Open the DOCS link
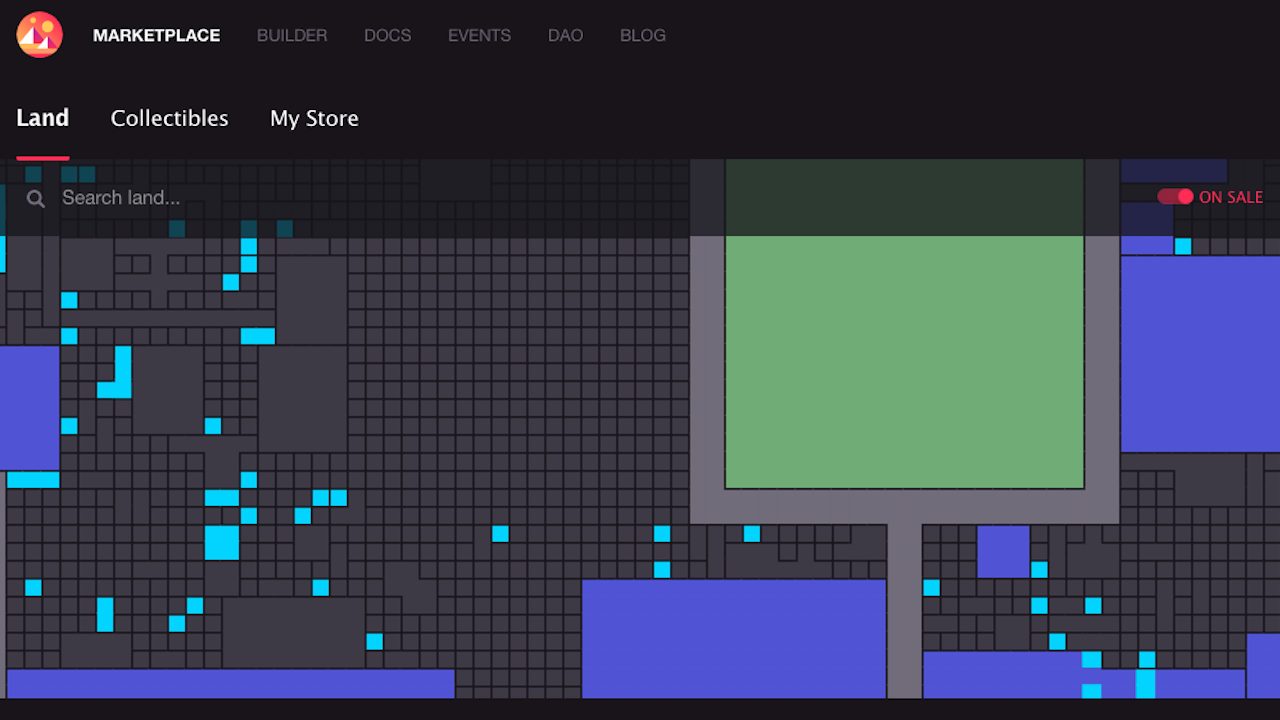1280x720 pixels. (x=387, y=35)
